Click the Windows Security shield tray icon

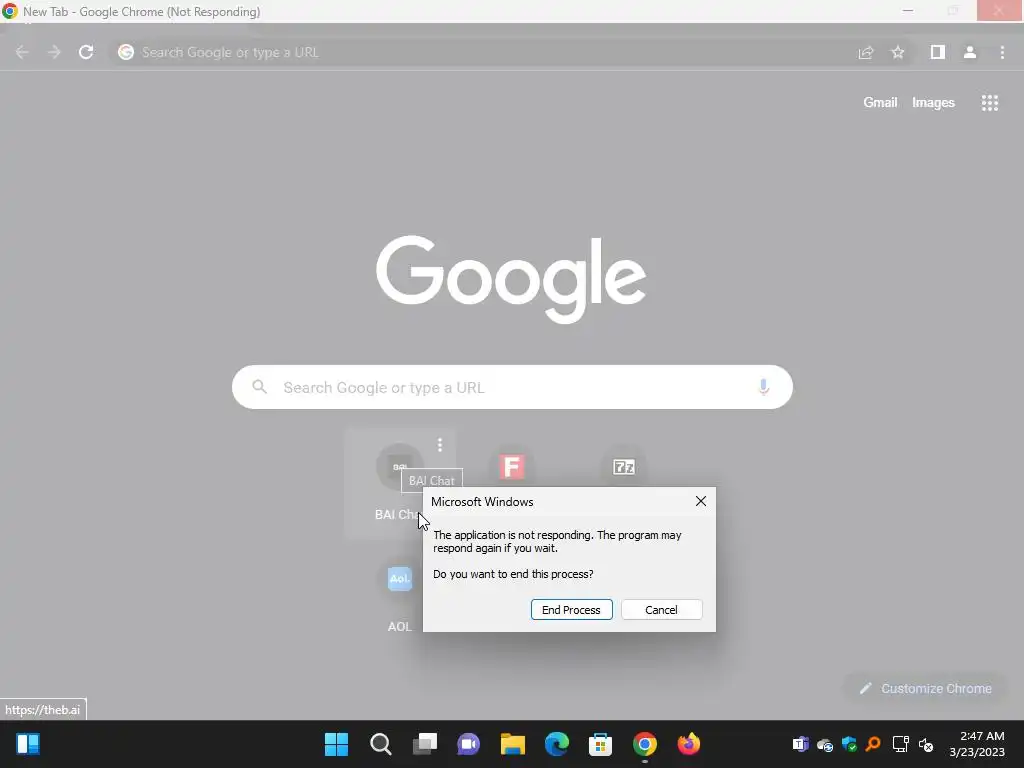click(x=849, y=744)
